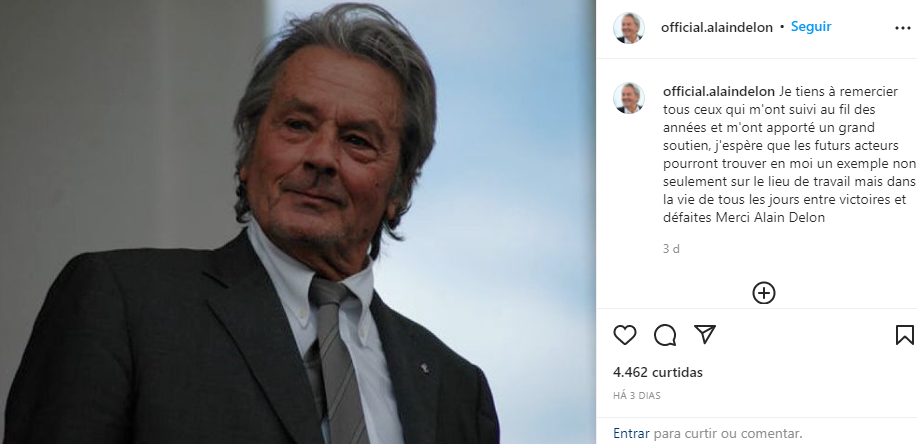Image resolution: width=917 pixels, height=444 pixels.
Task: Click the "para curtir ou comentar" prompt
Action: (x=728, y=433)
